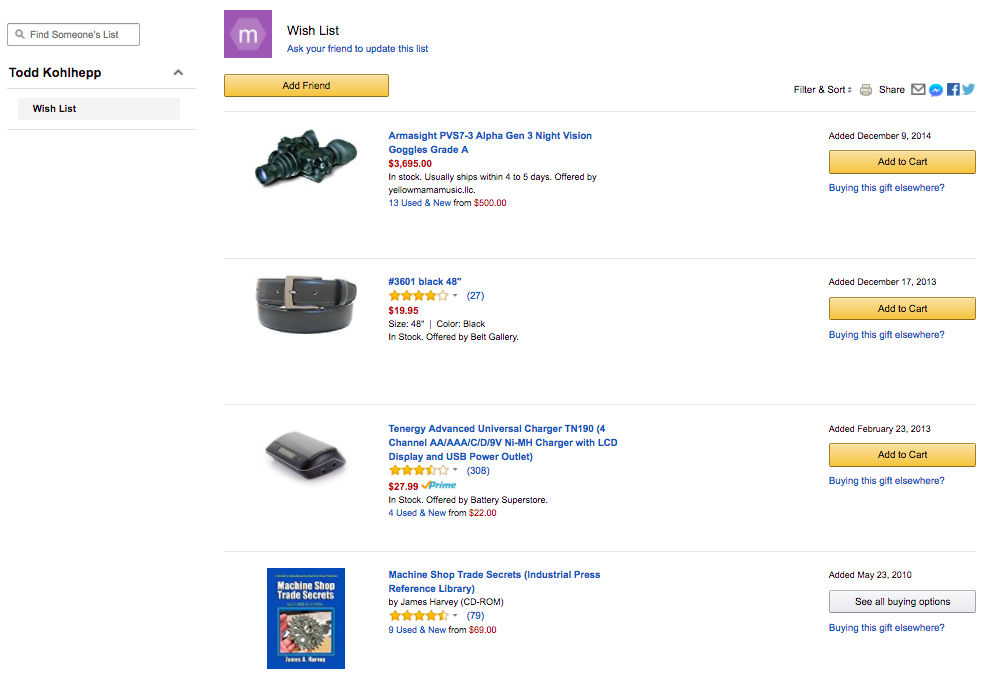Screen dimensions: 989x690
Task: Add the #3601 black belt to cart
Action: click(901, 308)
